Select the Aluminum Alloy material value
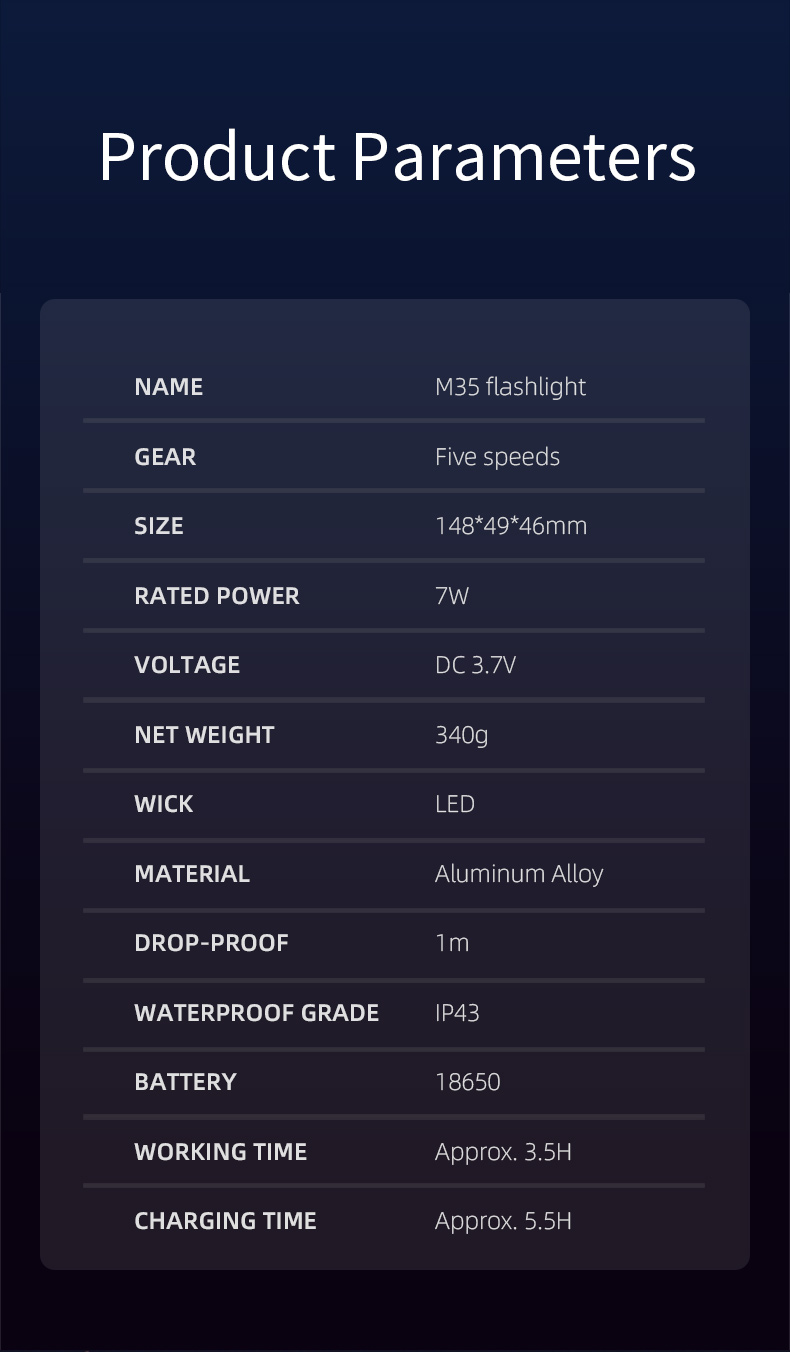This screenshot has width=790, height=1352. coord(519,874)
